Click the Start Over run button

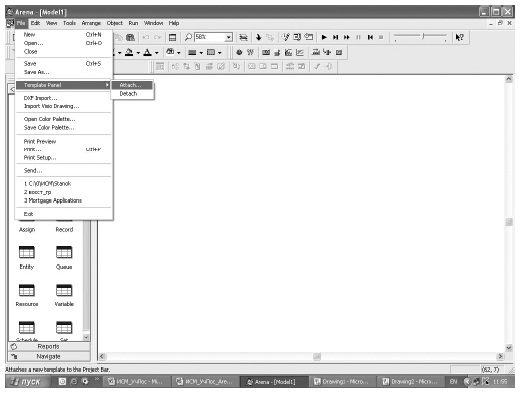point(370,37)
